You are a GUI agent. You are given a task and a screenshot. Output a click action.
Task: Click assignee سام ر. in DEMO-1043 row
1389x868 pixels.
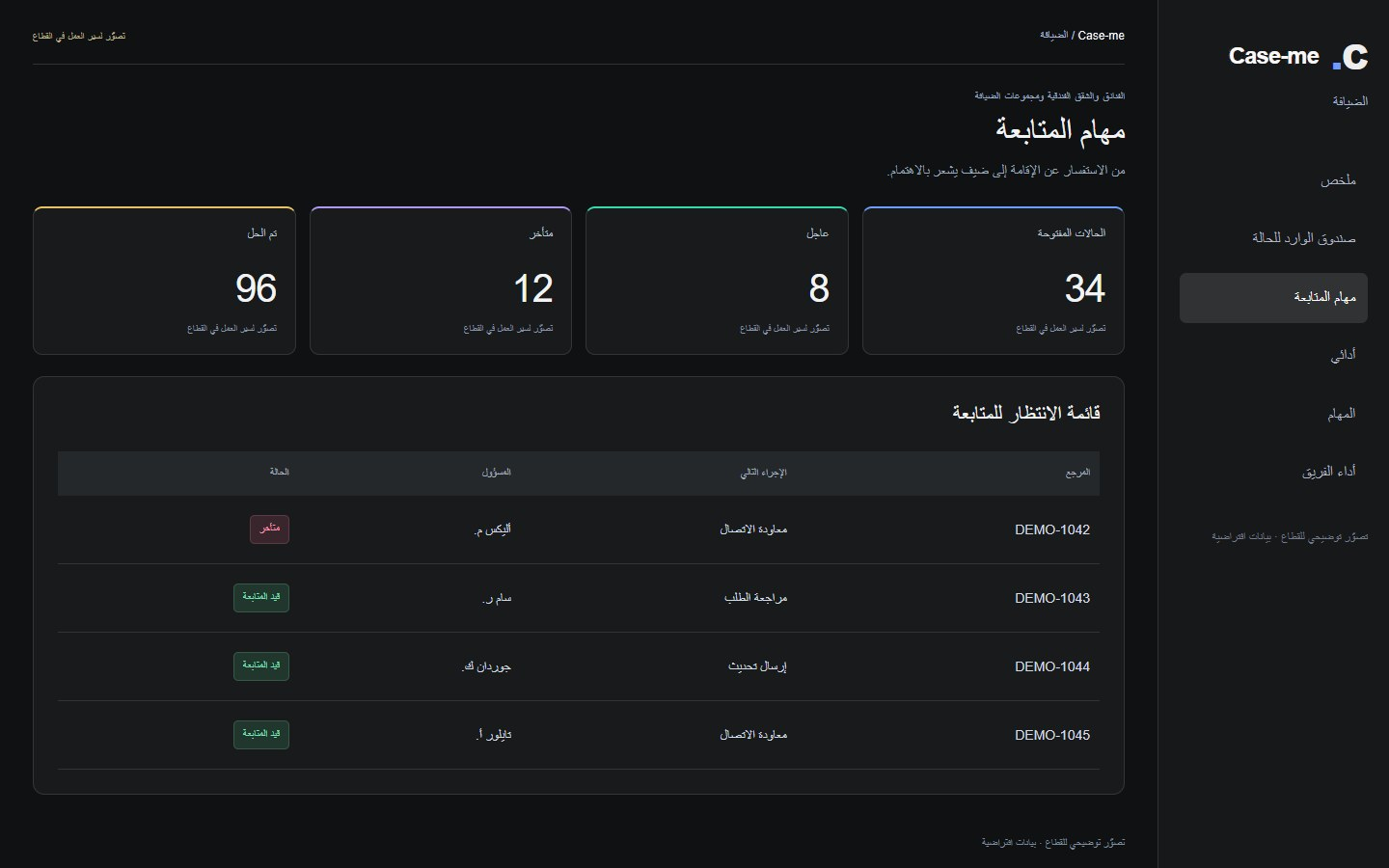(497, 598)
